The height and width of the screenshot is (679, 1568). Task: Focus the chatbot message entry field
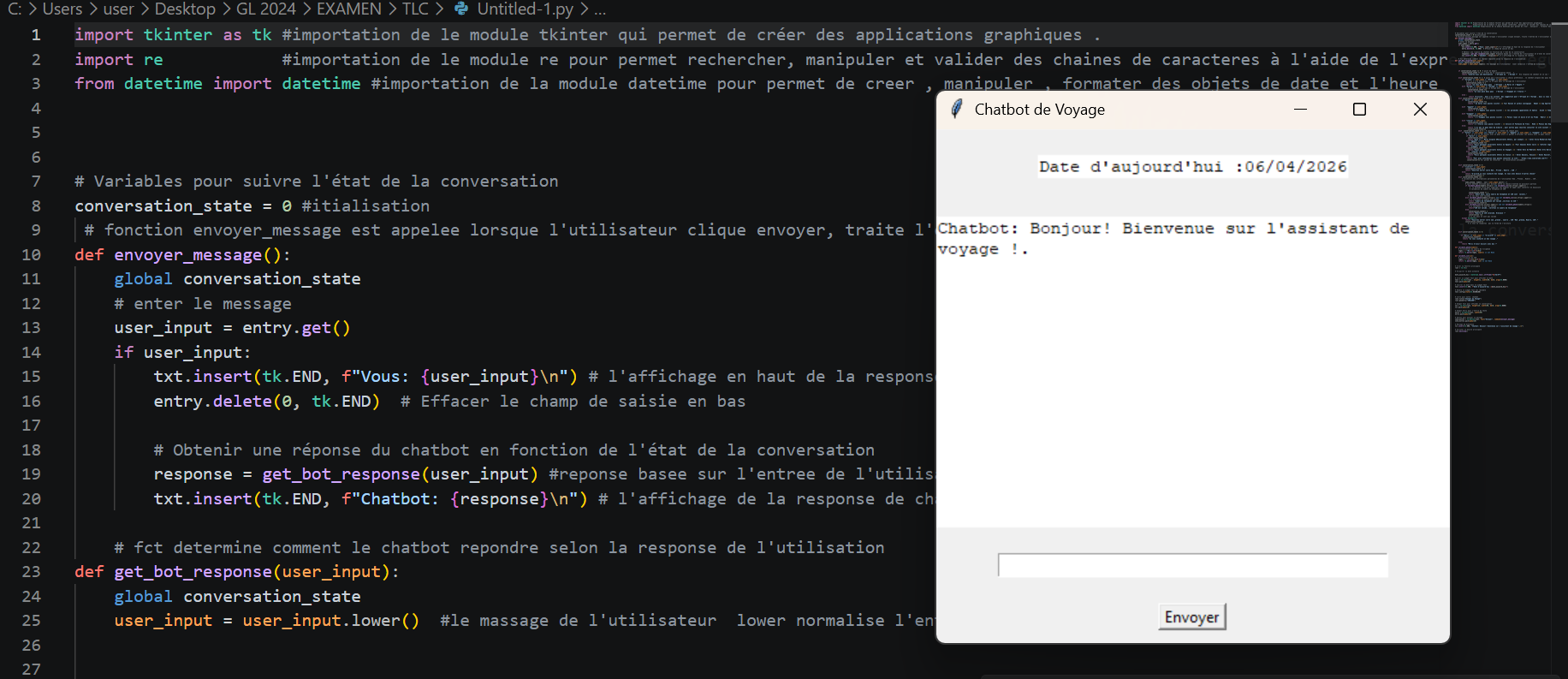(x=1192, y=565)
